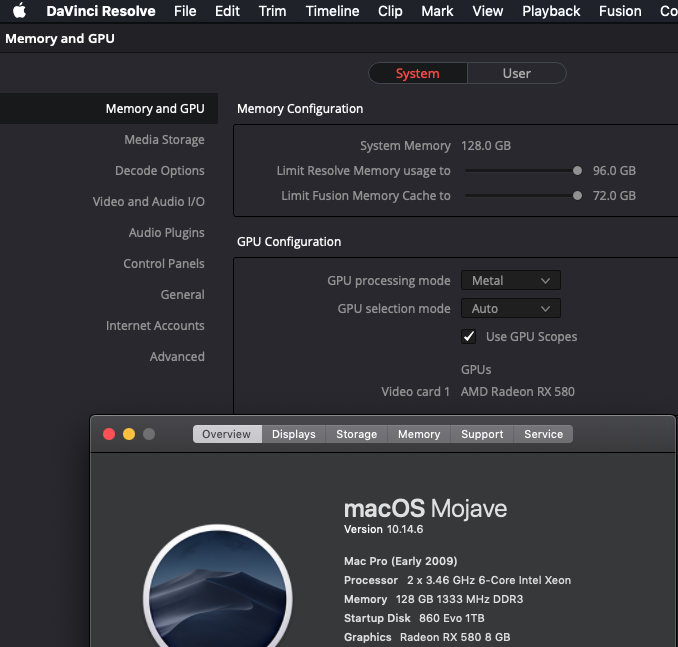Open GPU processing mode dropdown
The height and width of the screenshot is (647, 678).
[511, 281]
